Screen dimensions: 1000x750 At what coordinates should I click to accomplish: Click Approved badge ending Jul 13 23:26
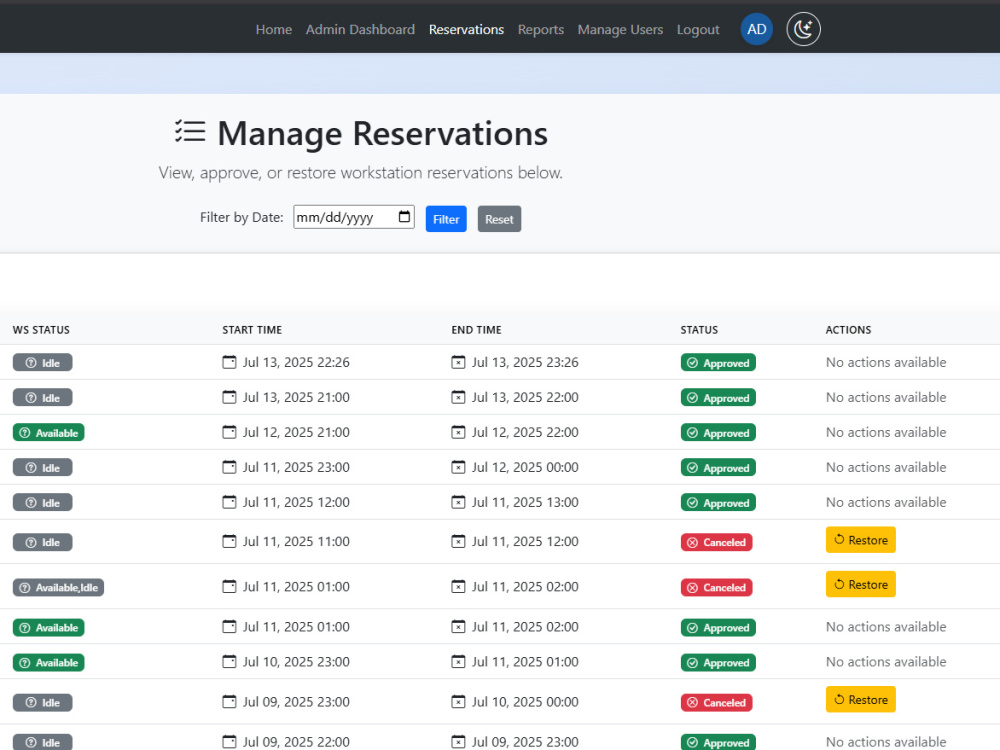[x=718, y=362]
